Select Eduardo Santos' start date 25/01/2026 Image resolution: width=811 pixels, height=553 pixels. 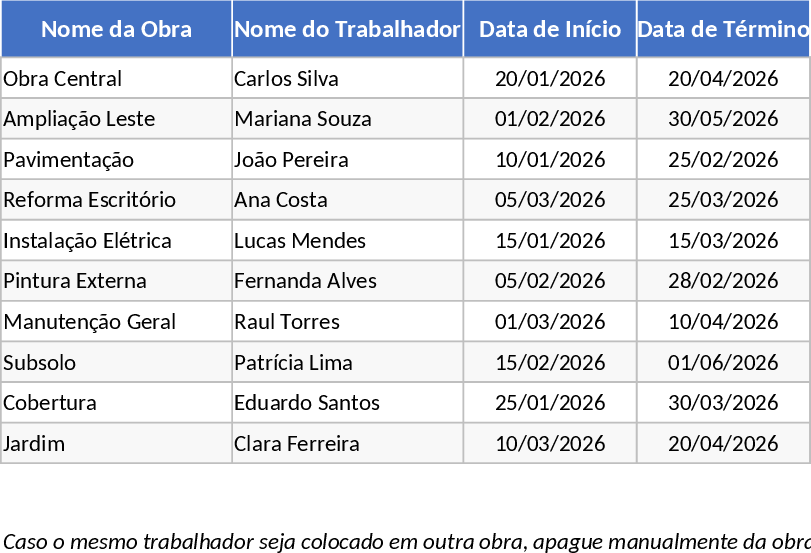click(549, 403)
